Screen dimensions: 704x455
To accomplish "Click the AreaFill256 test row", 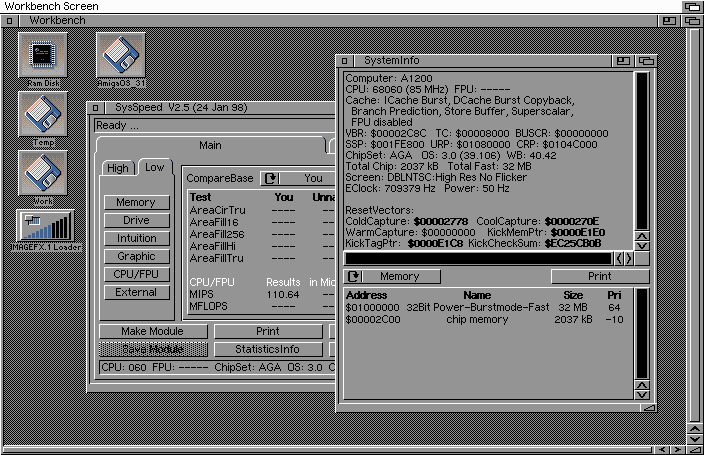I will coord(262,234).
